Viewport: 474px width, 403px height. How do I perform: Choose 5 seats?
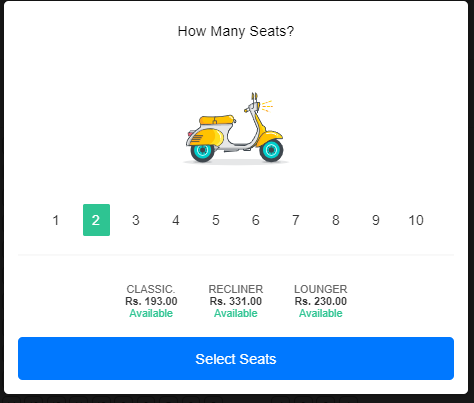pyautogui.click(x=216, y=220)
